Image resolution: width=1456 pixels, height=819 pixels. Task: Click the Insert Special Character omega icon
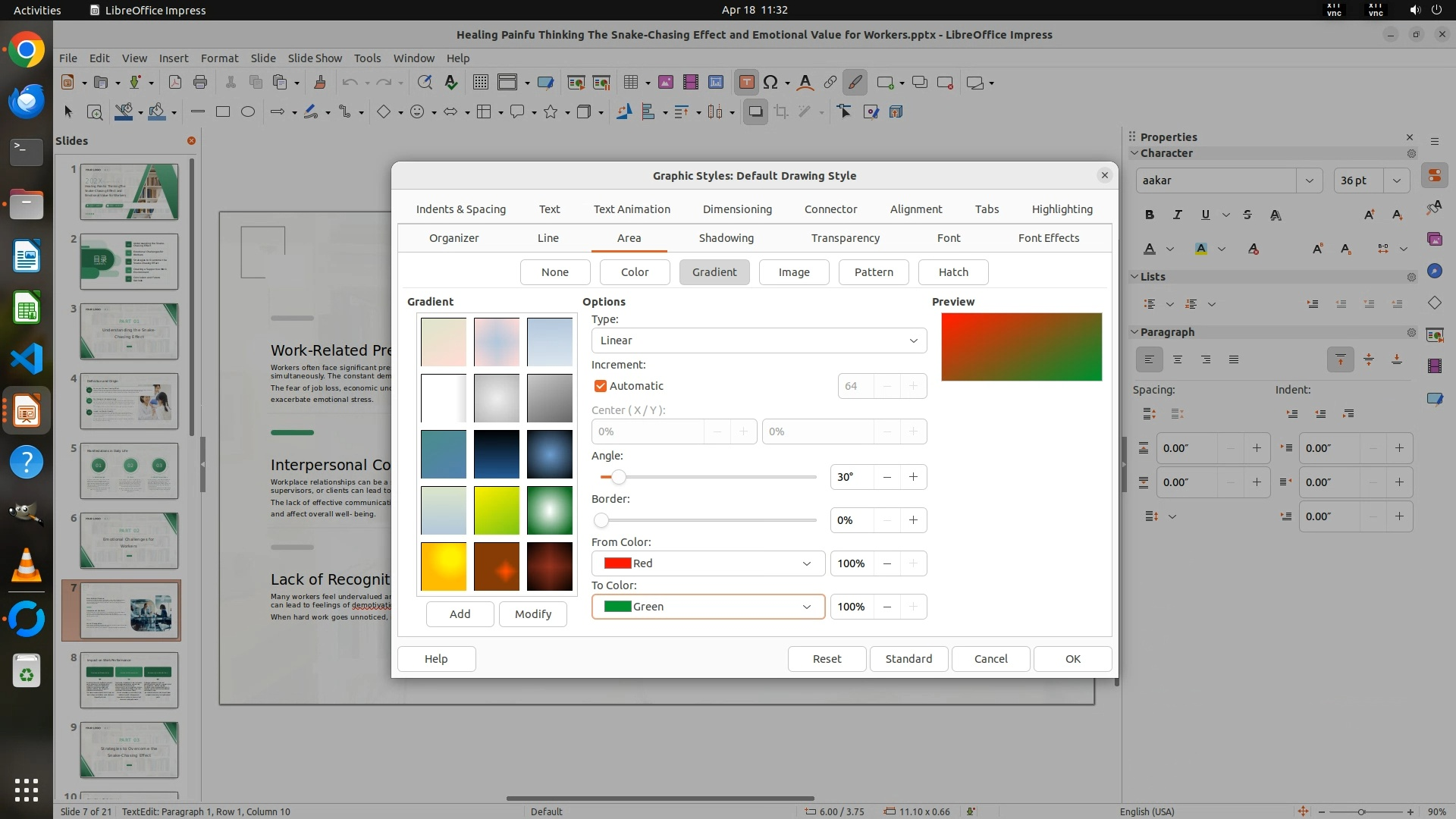tap(770, 83)
